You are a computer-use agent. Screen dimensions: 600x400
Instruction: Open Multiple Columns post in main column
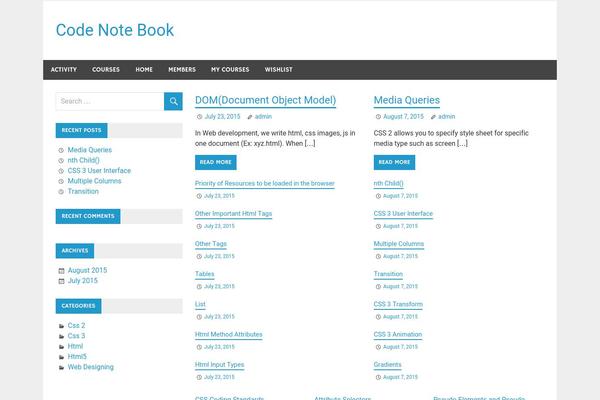pyautogui.click(x=399, y=244)
